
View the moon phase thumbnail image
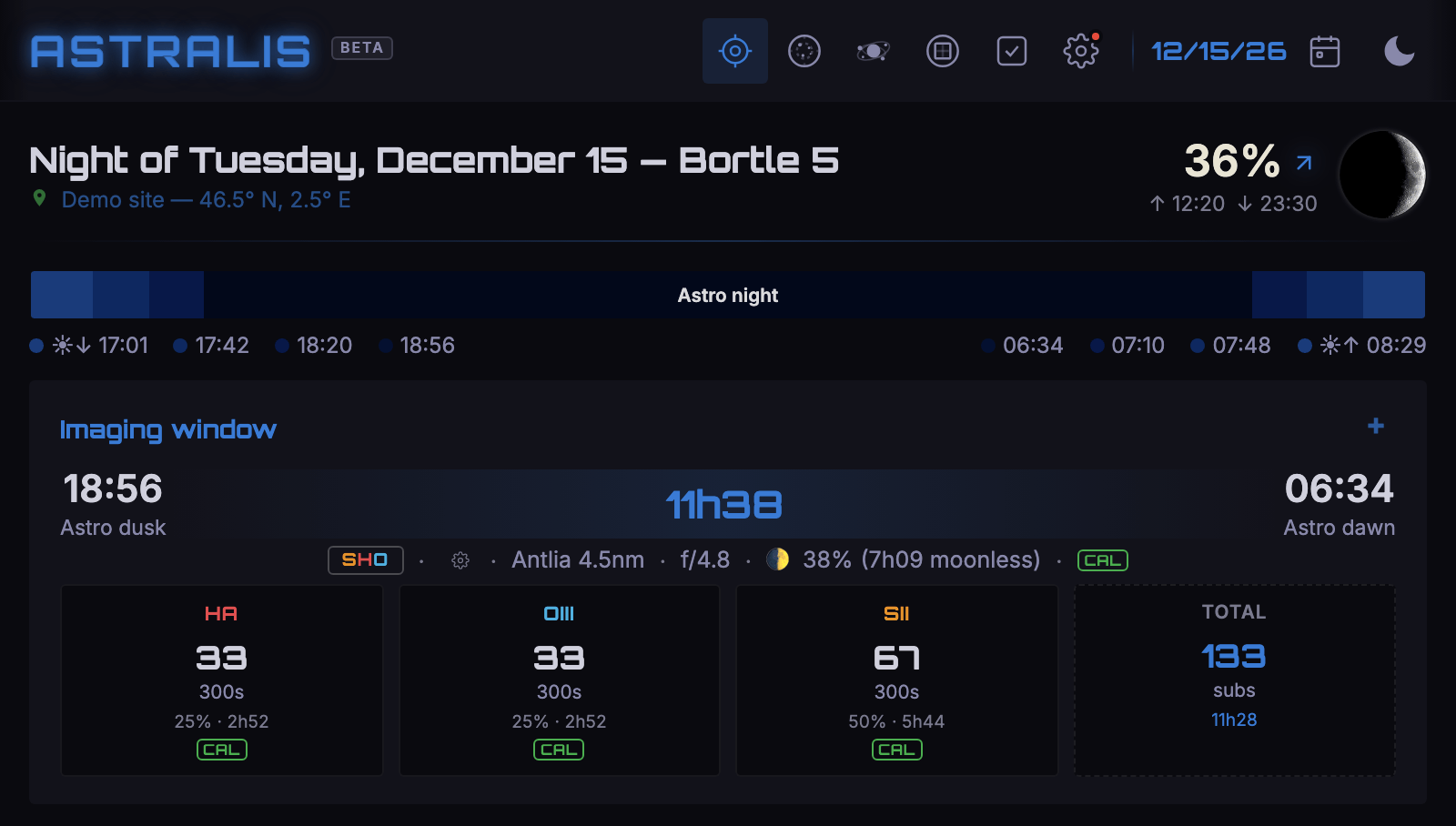point(1382,175)
